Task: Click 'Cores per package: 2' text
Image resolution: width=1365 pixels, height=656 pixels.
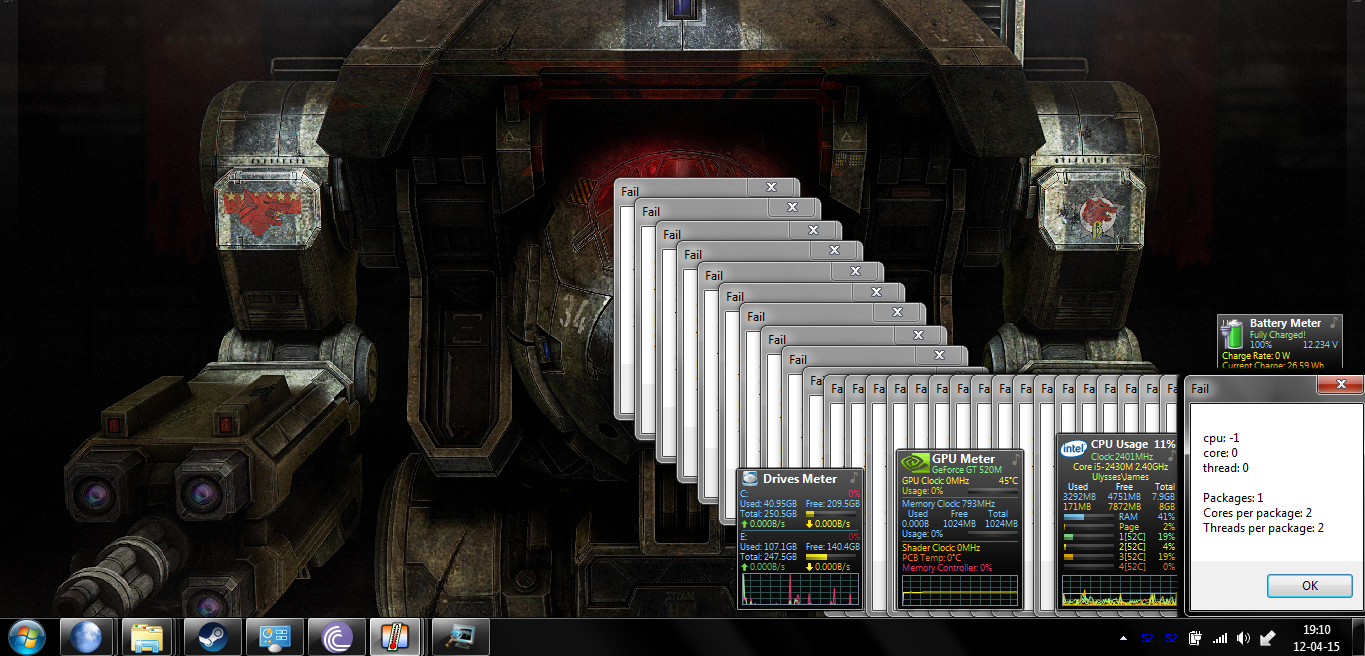Action: [1257, 512]
